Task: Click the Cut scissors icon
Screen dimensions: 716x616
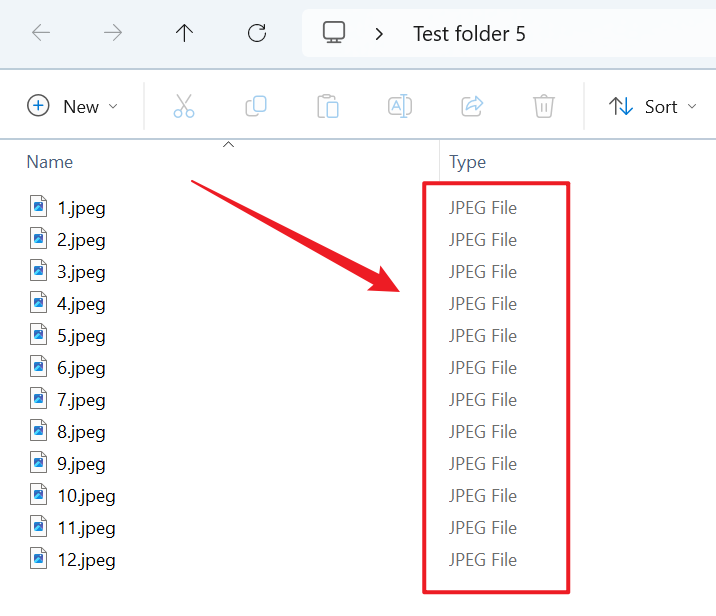Action: (184, 106)
